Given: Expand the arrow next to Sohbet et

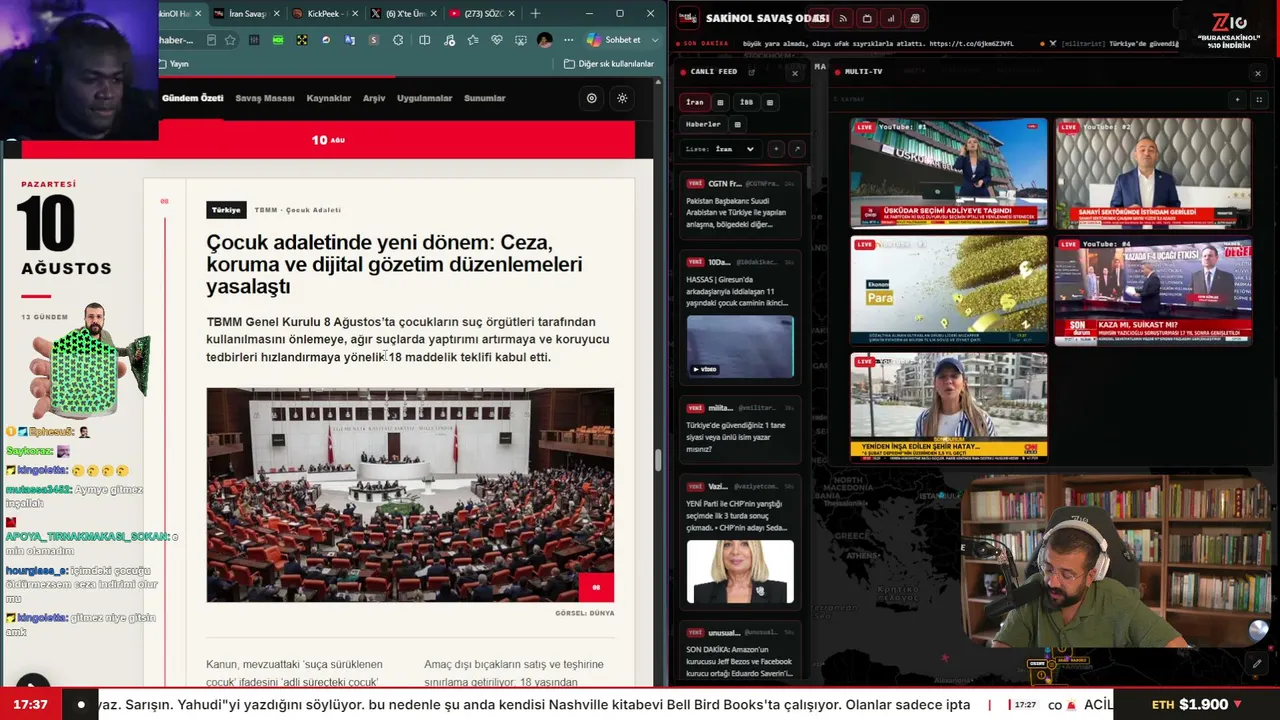Looking at the screenshot, I should point(655,40).
